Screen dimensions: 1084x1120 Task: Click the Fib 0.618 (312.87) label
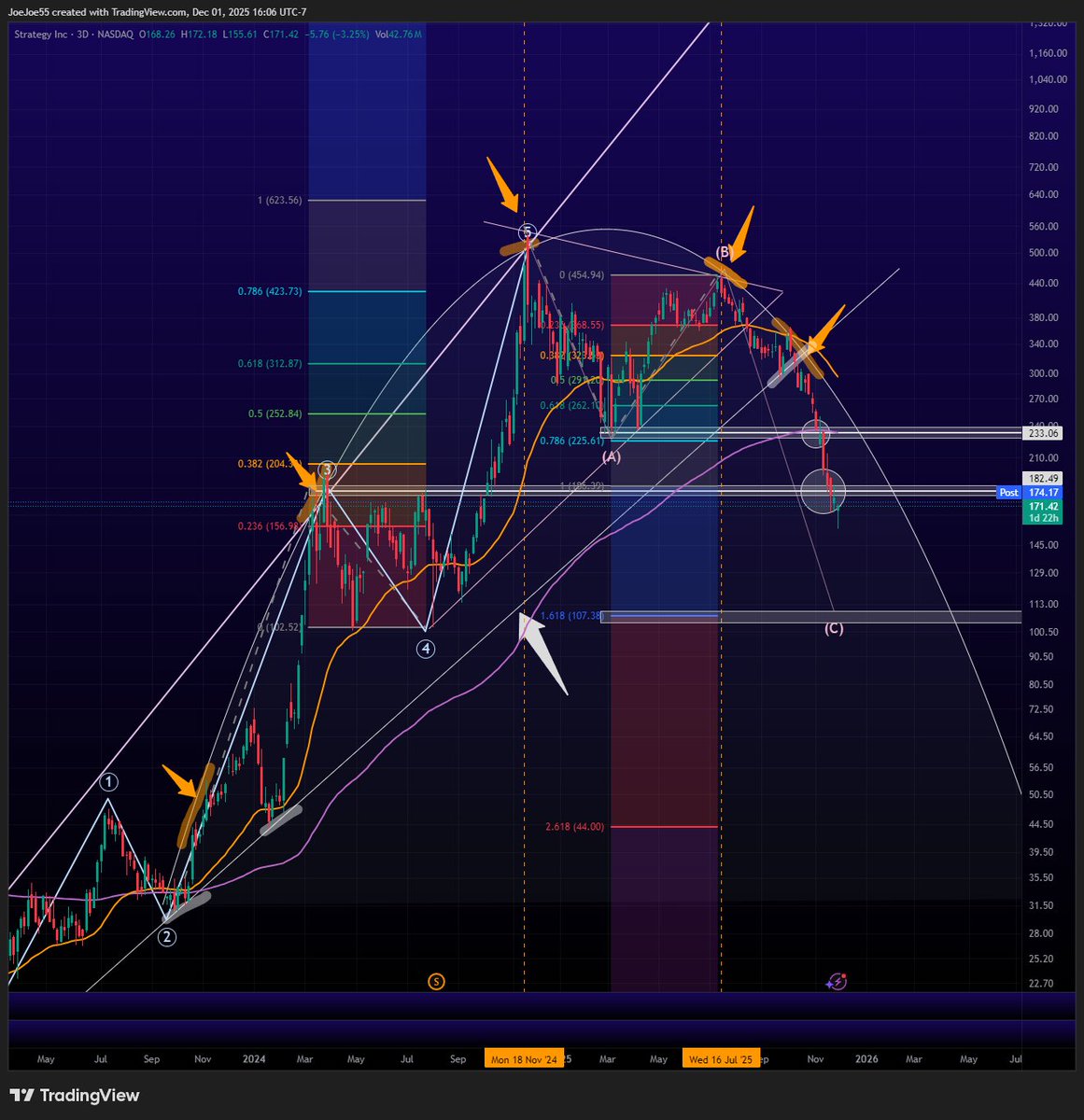pos(270,364)
